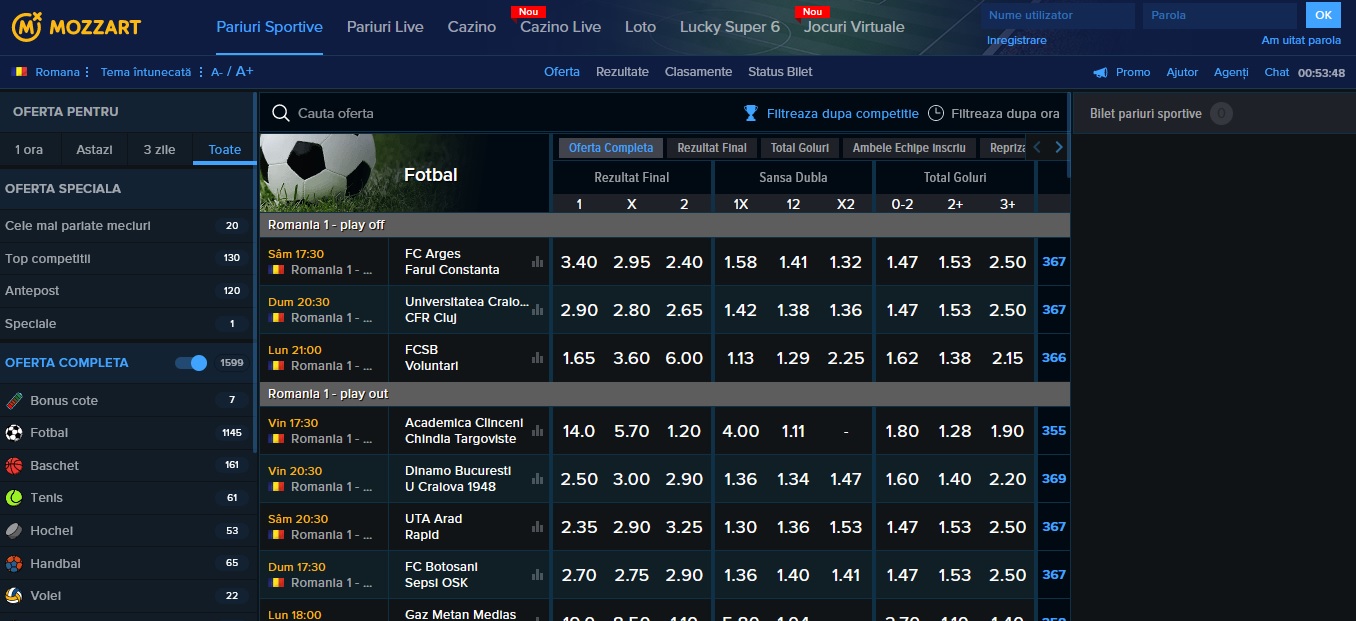
Task: Increase font size with A+
Action: pos(245,71)
